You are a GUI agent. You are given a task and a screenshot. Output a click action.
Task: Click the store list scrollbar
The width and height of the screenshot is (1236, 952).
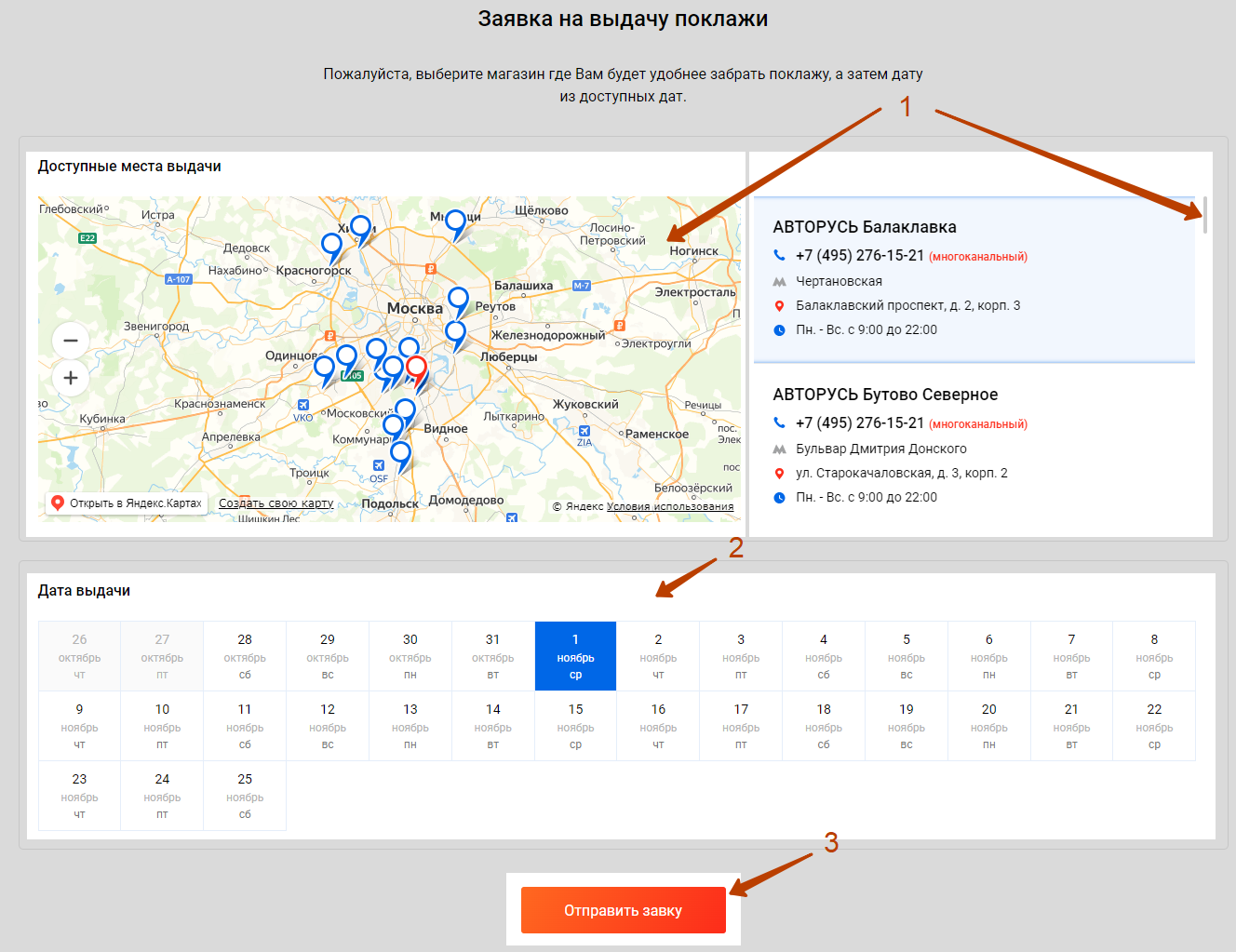[x=1205, y=215]
